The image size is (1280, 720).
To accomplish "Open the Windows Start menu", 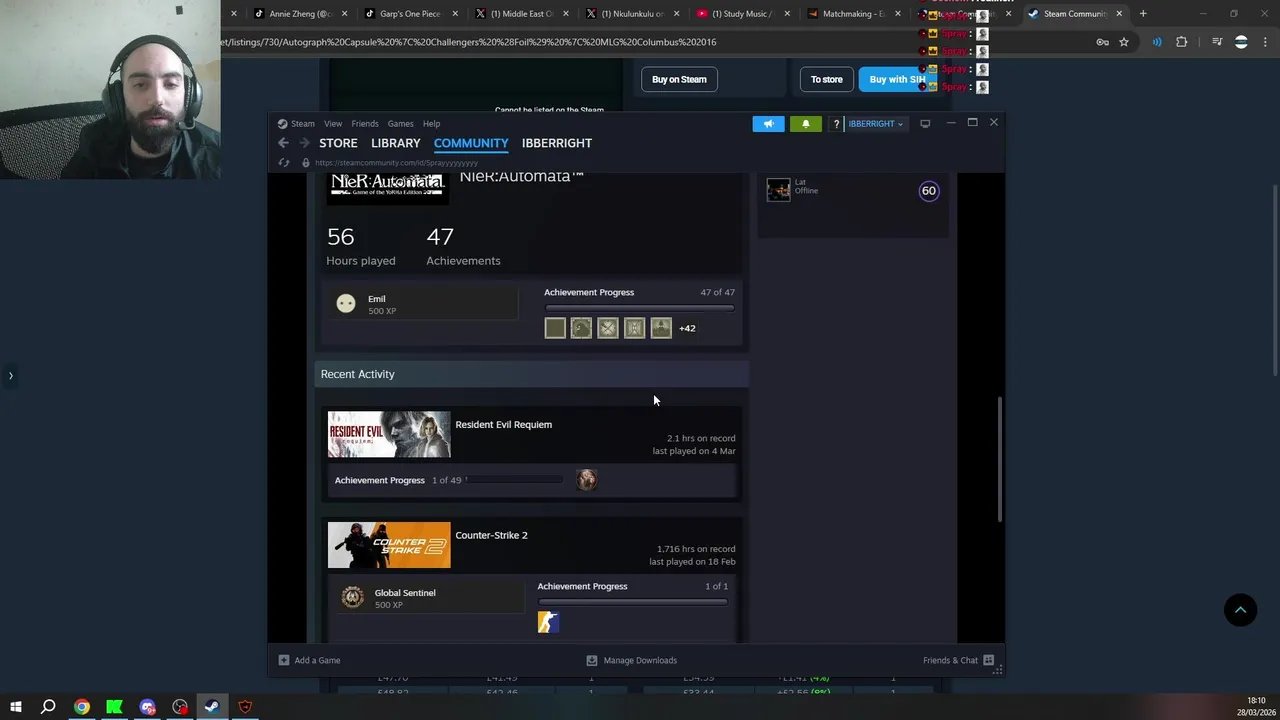I will pyautogui.click(x=16, y=707).
